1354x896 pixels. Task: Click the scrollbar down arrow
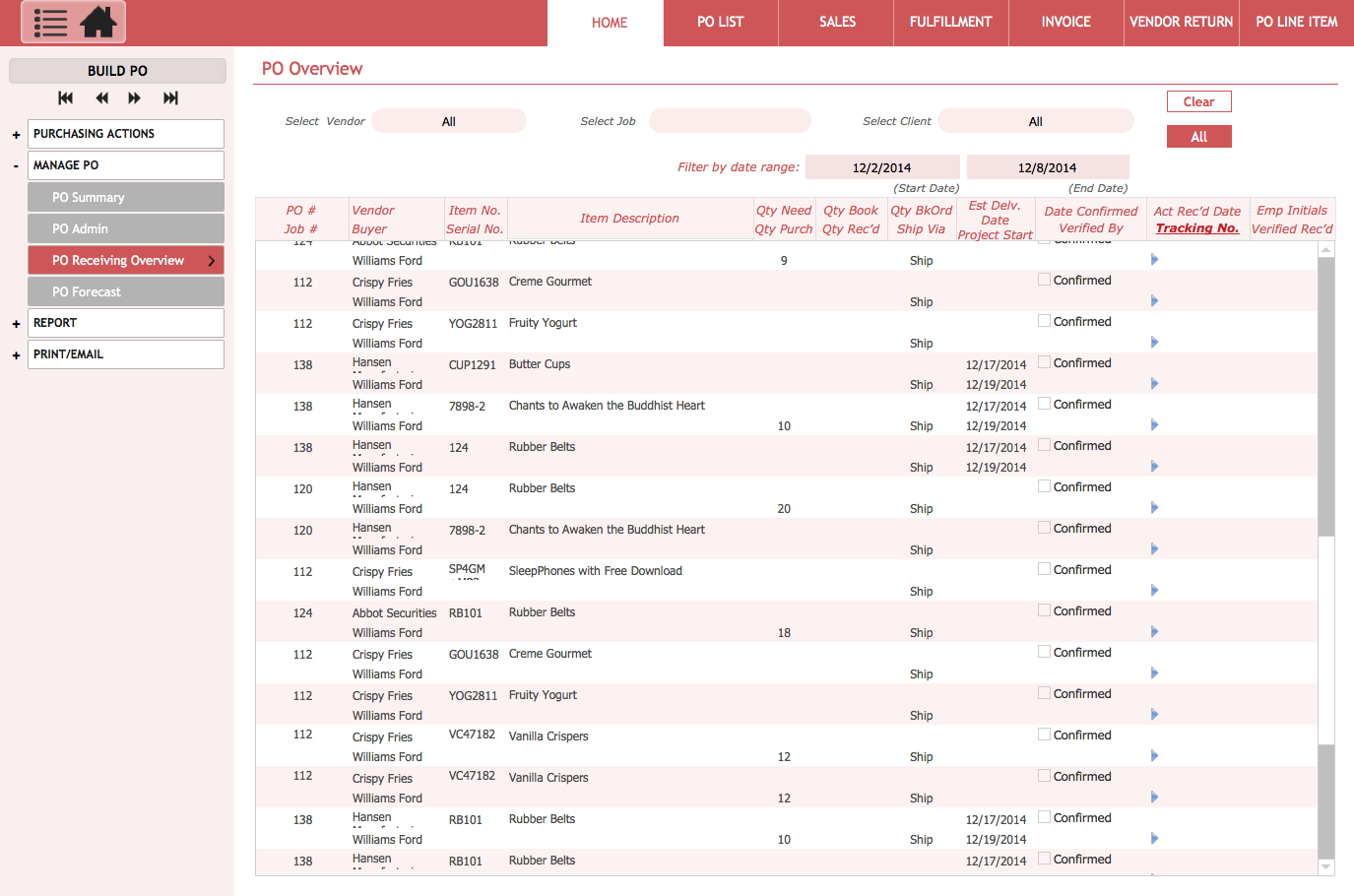coord(1326,867)
